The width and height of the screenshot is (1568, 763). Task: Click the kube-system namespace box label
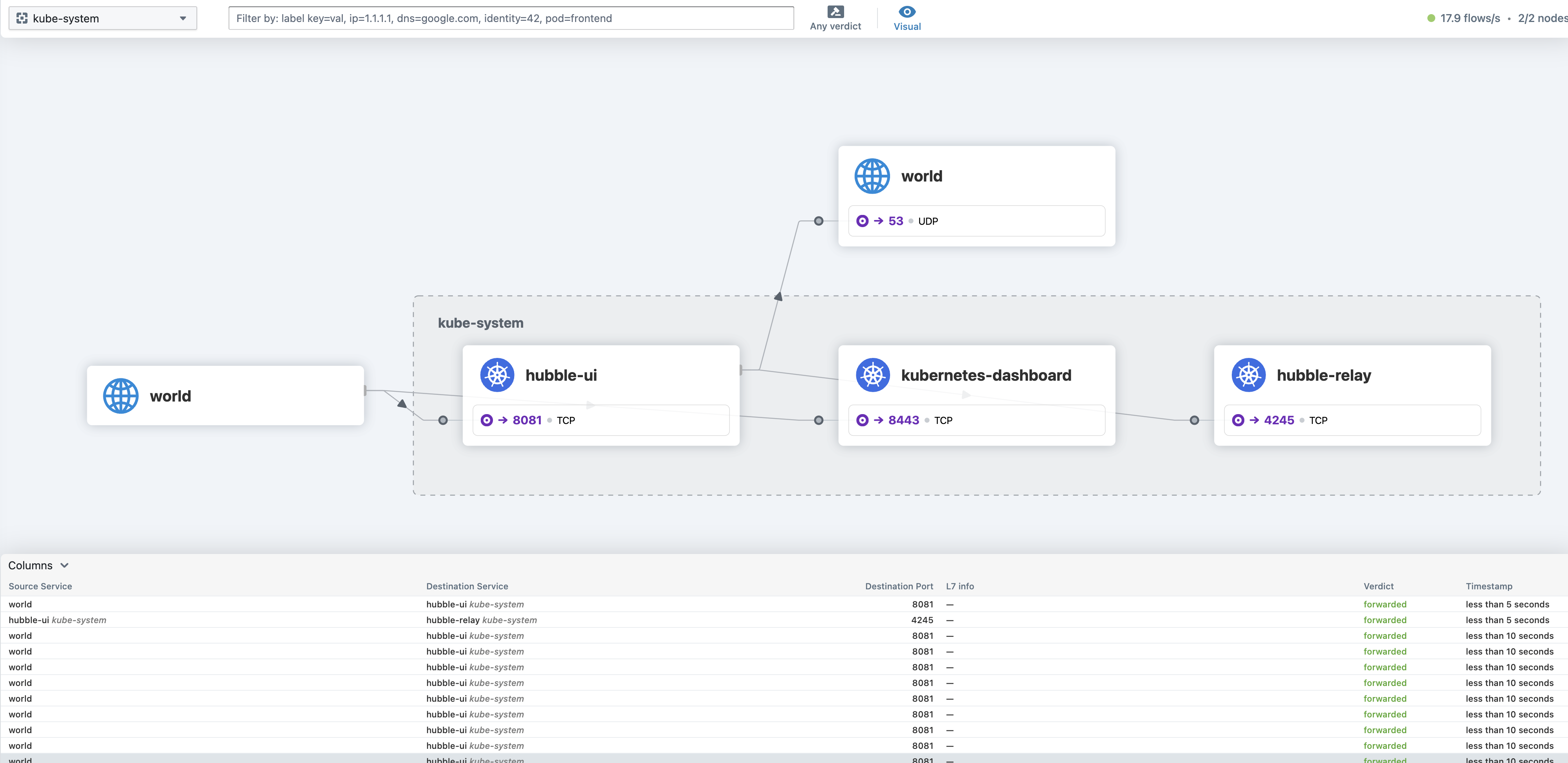click(480, 323)
